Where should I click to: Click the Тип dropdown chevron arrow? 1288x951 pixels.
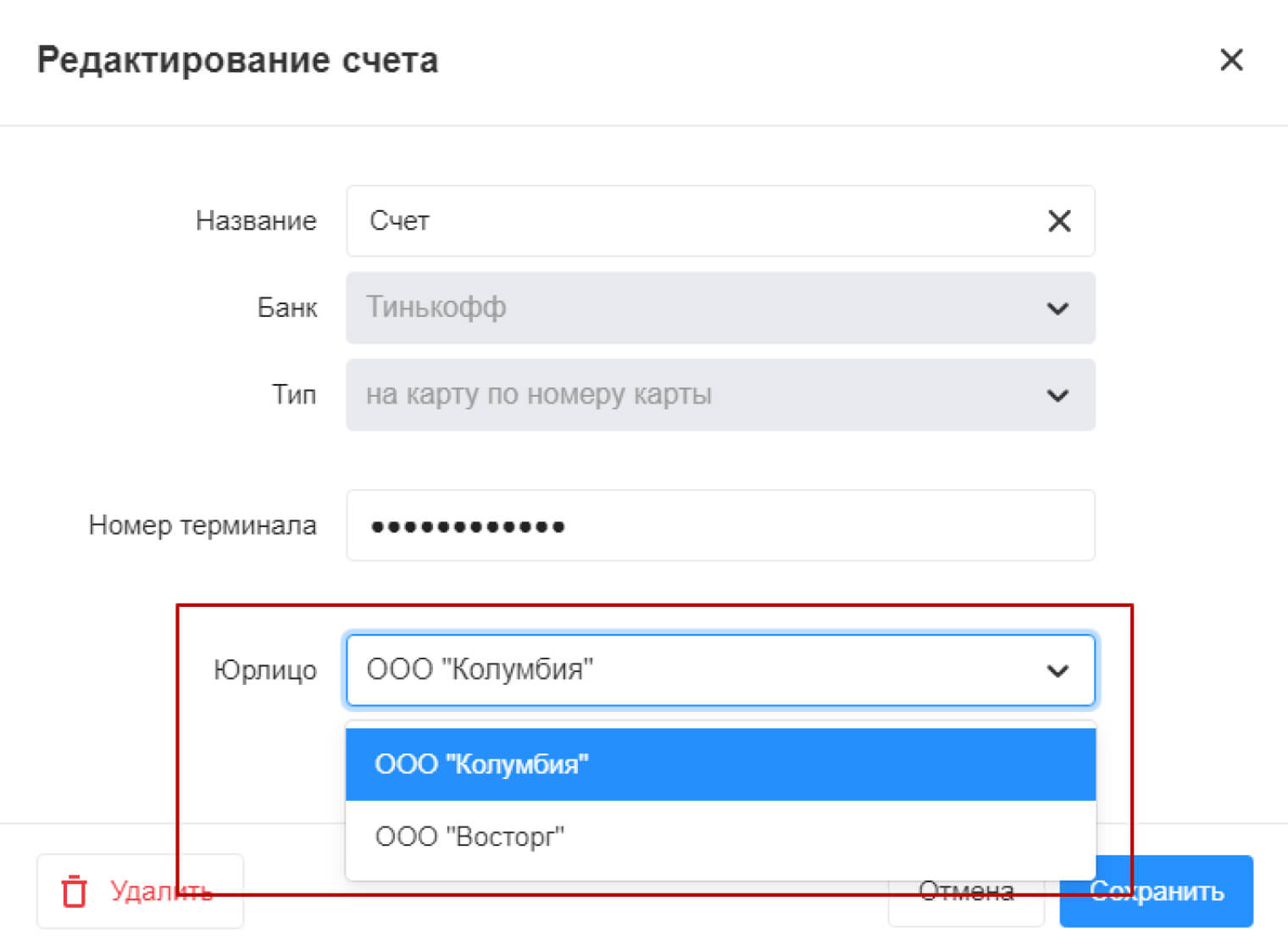(x=1058, y=396)
